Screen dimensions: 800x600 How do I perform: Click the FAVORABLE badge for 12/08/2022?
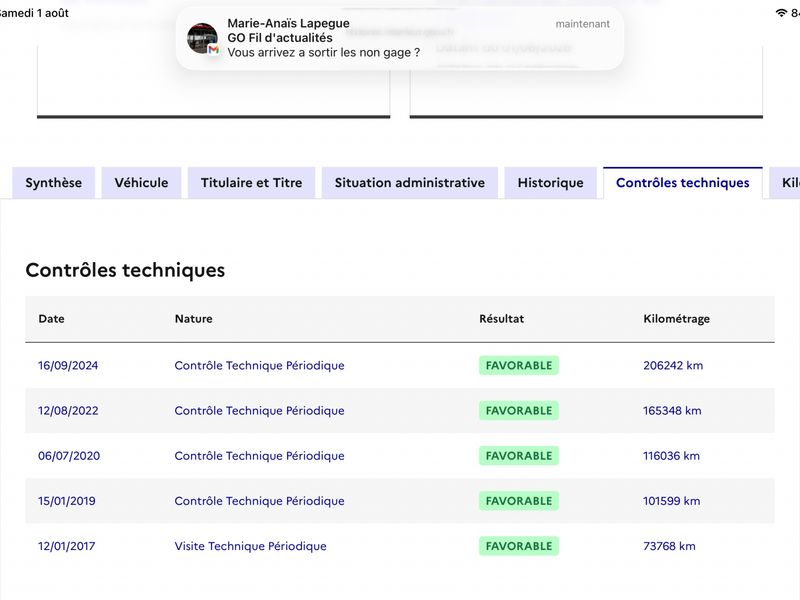click(x=519, y=411)
